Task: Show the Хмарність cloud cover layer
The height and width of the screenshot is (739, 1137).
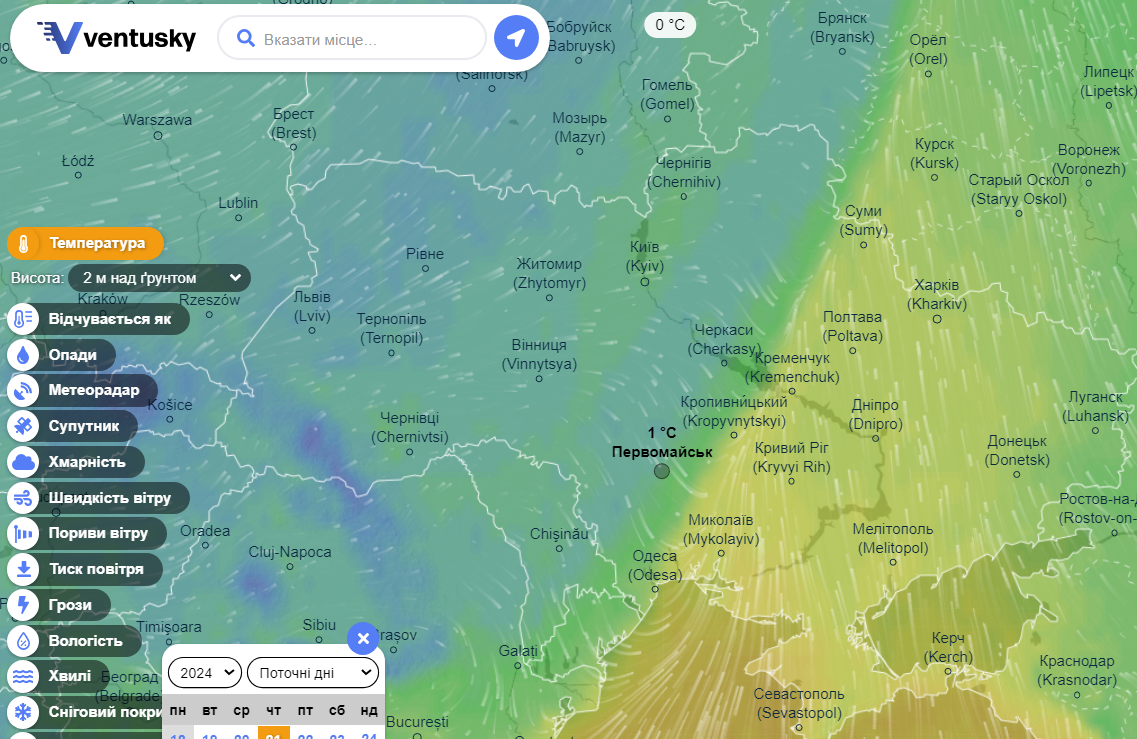Action: coord(76,462)
